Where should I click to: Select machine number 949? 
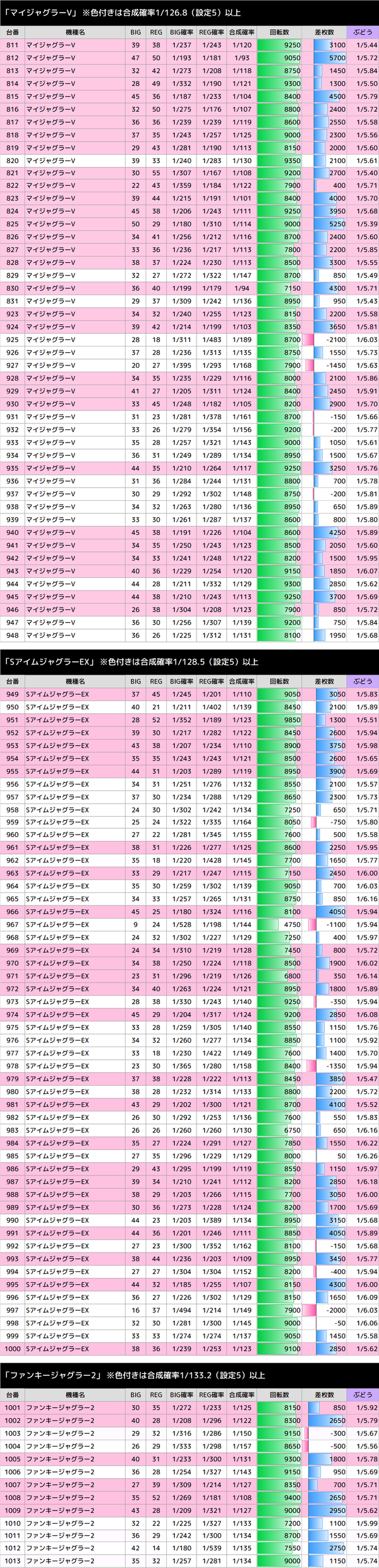click(x=13, y=694)
